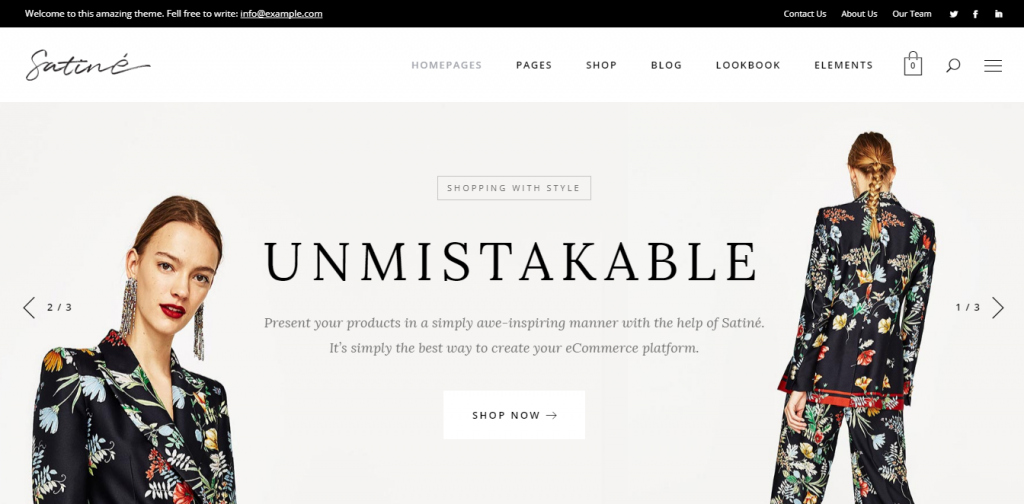Open the Lookbook menu item

click(748, 65)
